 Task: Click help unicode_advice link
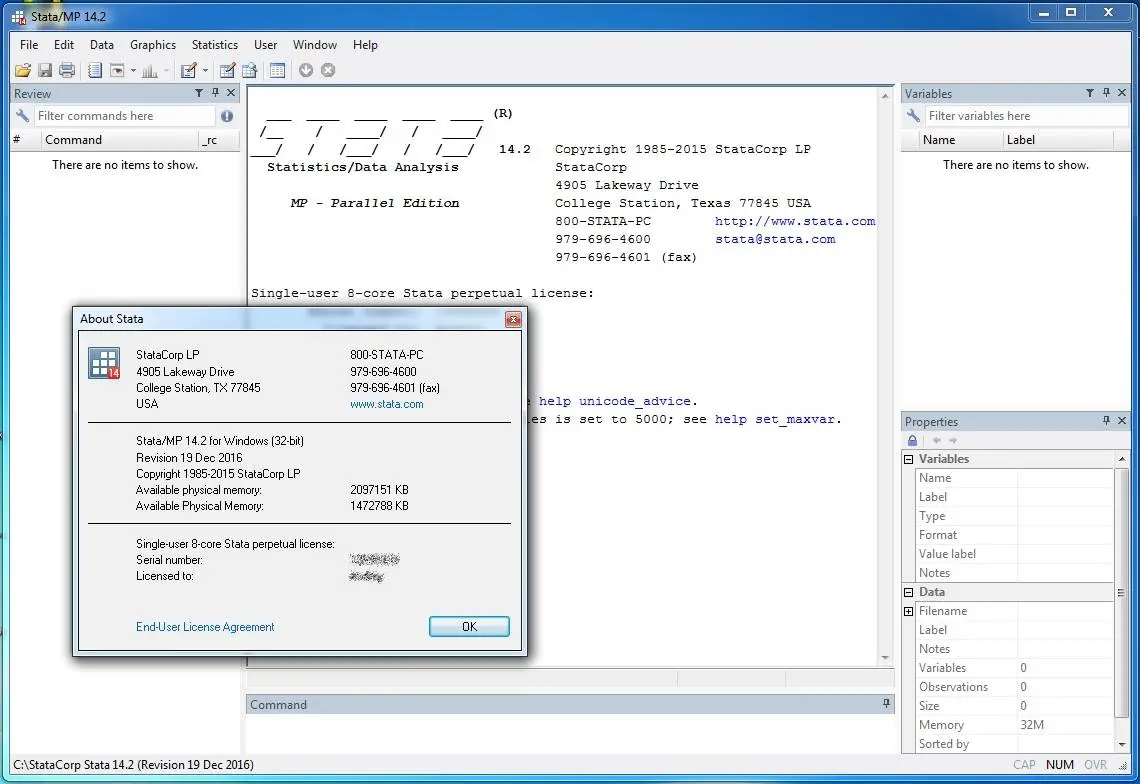click(x=614, y=401)
